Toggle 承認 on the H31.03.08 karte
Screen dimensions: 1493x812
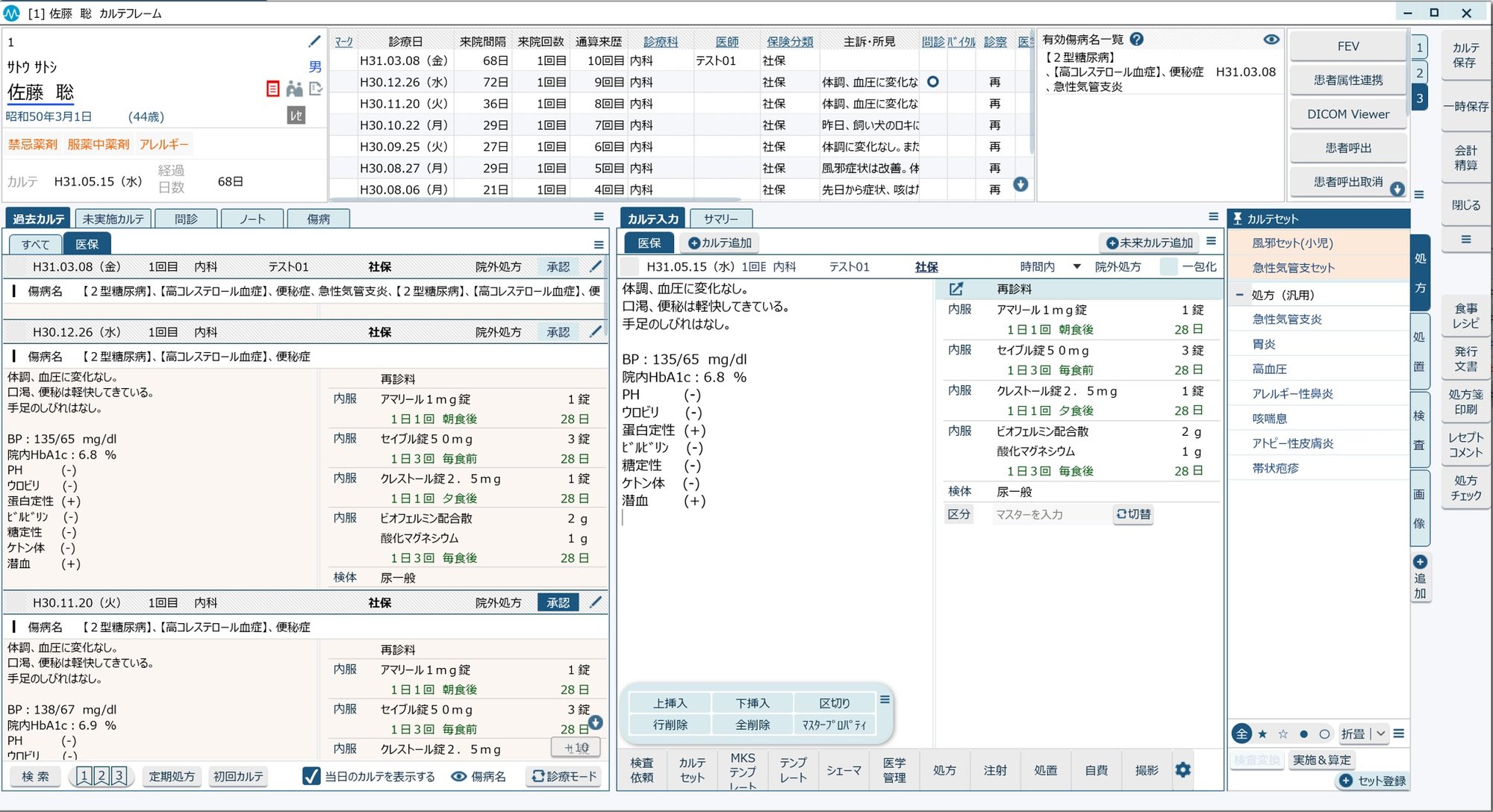(x=558, y=266)
